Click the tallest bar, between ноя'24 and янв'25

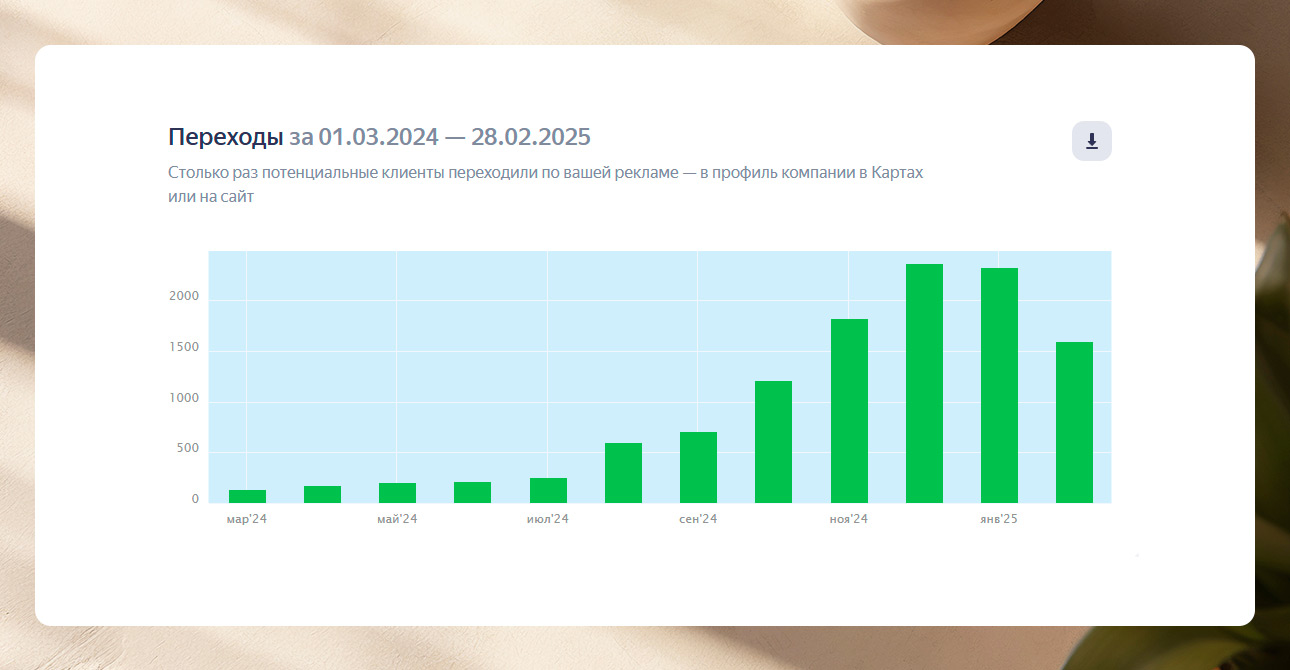pos(924,383)
